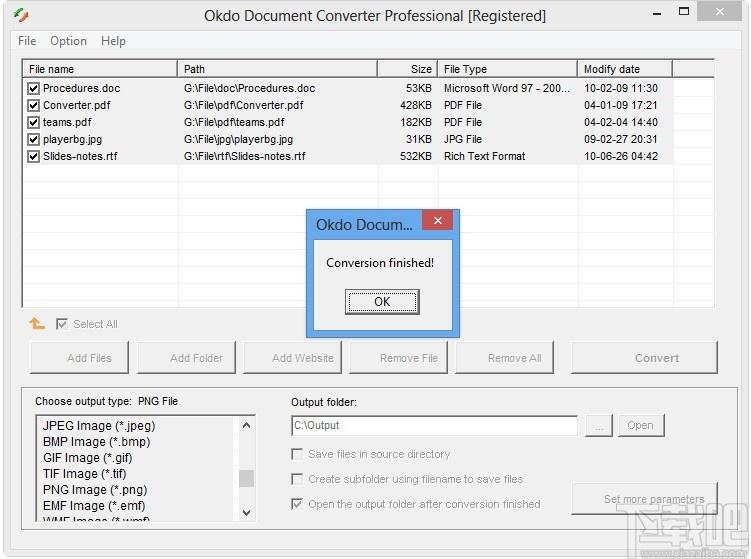The image size is (751, 559).
Task: Click the Remove All button
Action: (x=504, y=357)
